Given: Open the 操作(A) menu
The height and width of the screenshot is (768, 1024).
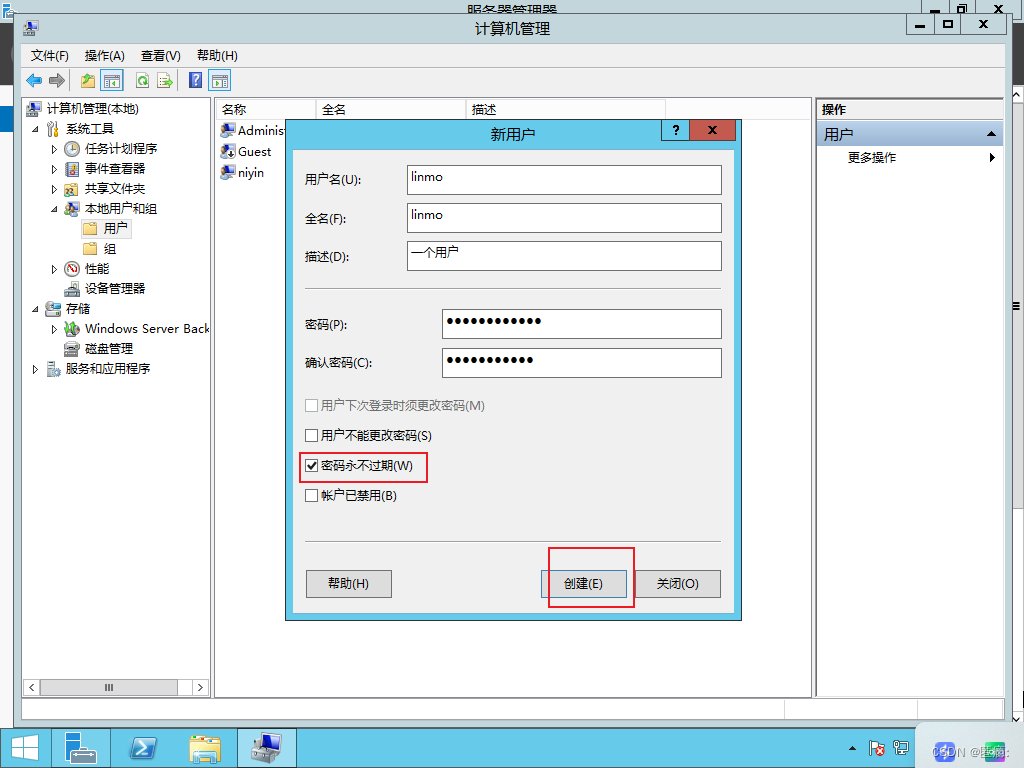Looking at the screenshot, I should 104,56.
